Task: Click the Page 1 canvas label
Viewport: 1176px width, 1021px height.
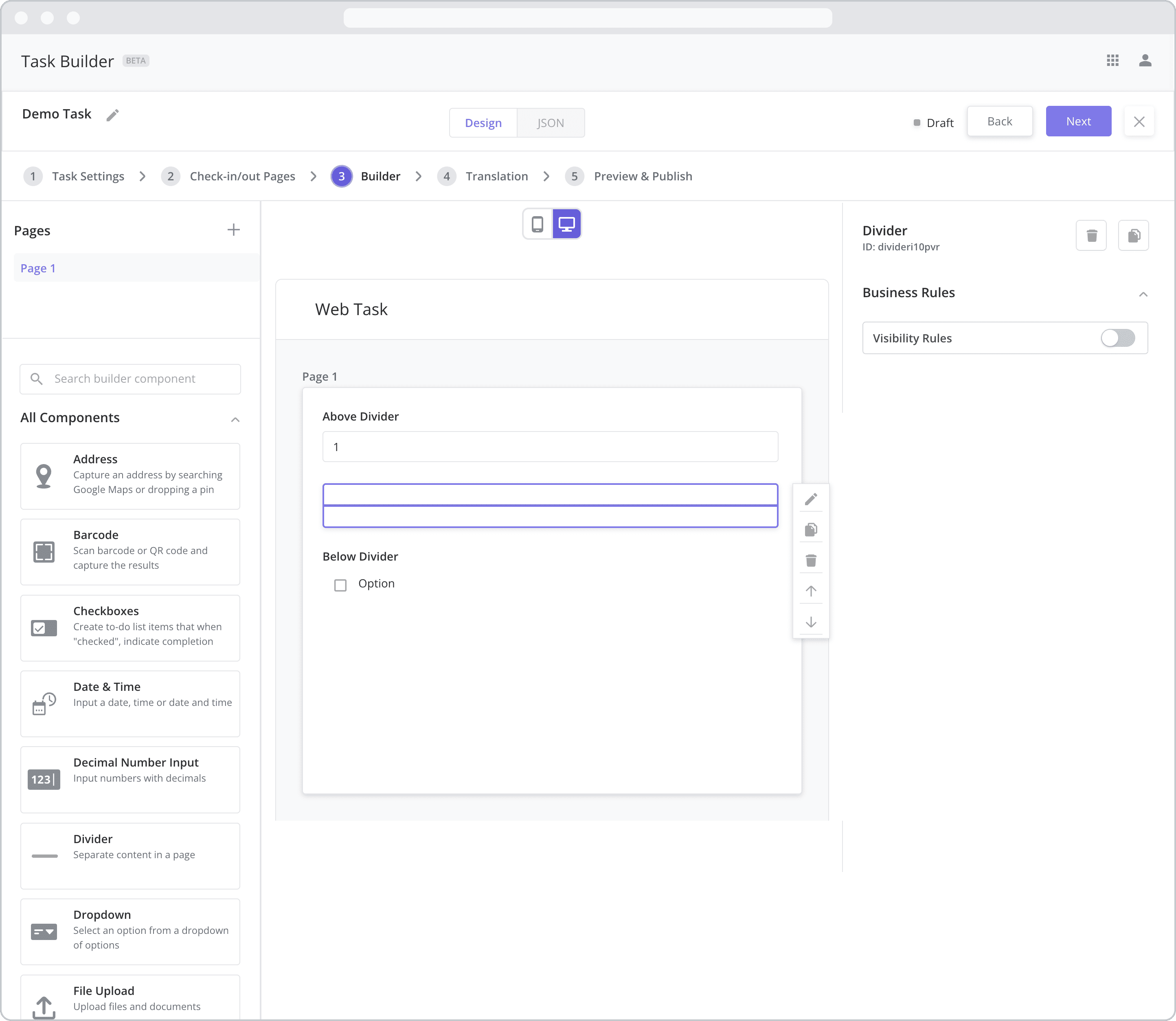Action: pyautogui.click(x=320, y=377)
